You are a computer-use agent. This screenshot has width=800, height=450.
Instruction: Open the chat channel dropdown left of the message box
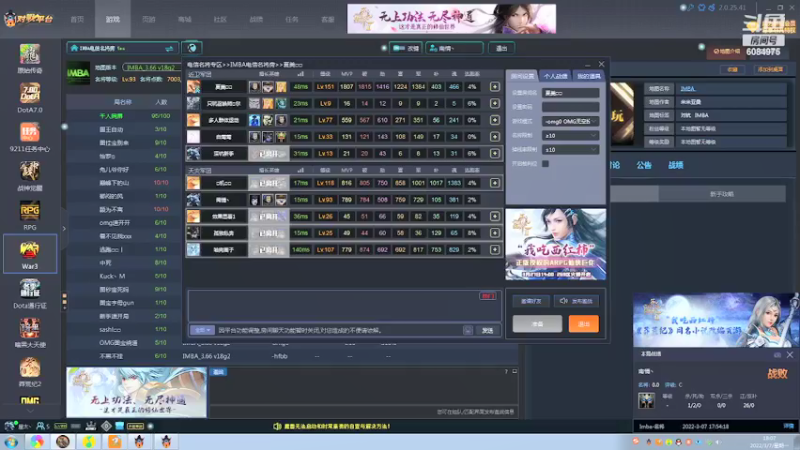coord(202,331)
